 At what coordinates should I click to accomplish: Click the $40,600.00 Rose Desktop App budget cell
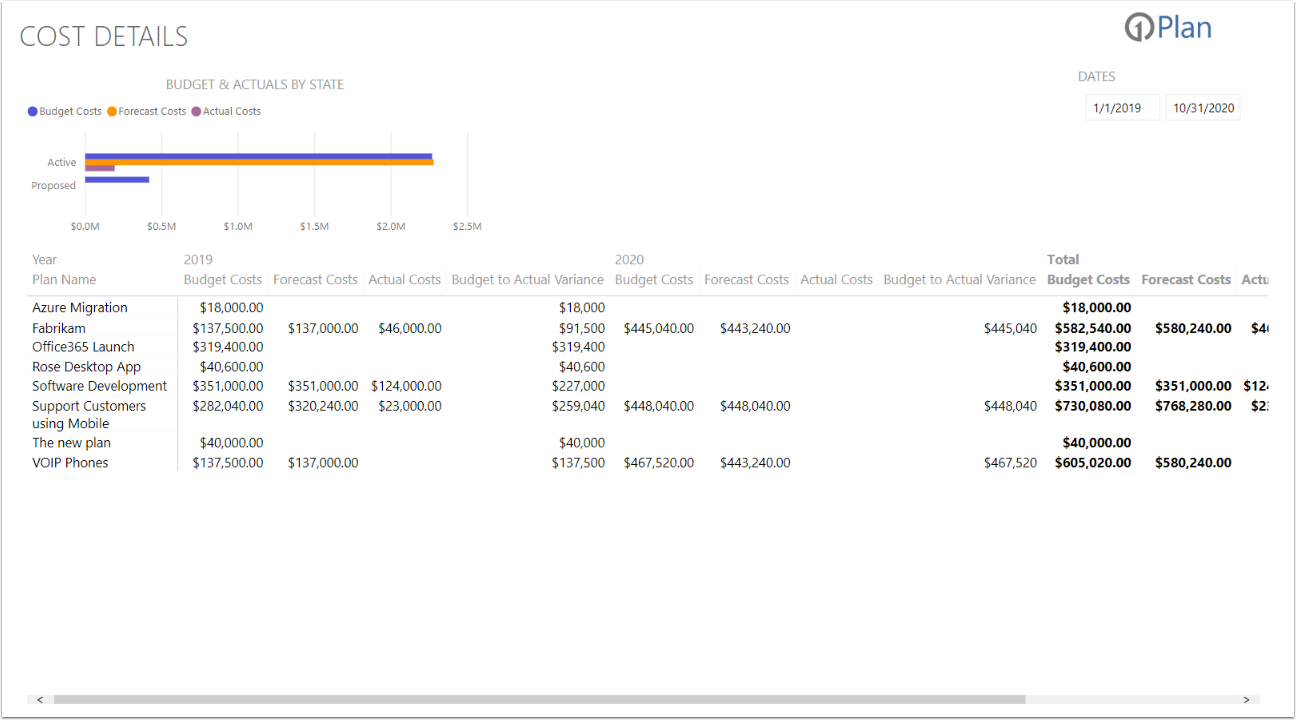(x=232, y=367)
